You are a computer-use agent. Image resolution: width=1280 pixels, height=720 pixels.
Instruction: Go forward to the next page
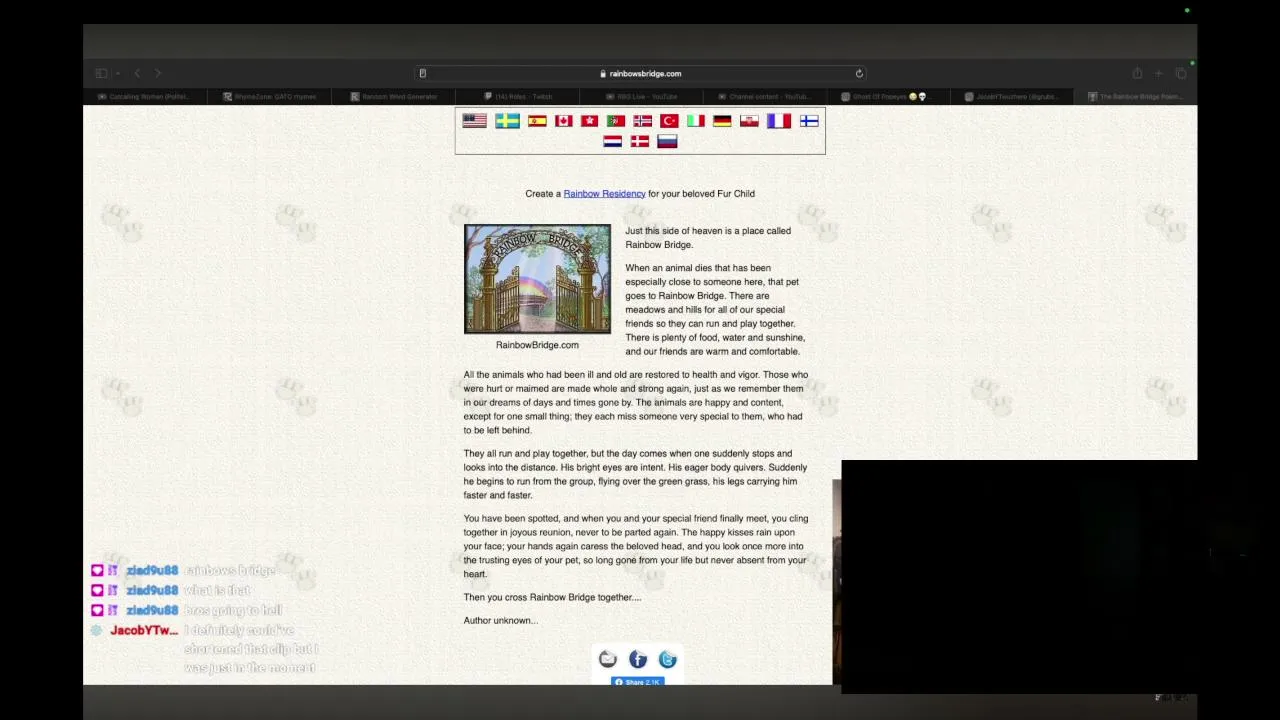(x=158, y=73)
